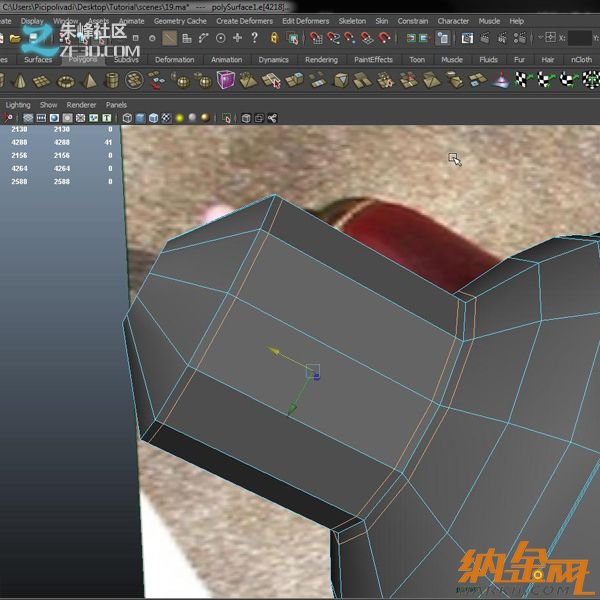Viewport: 600px width, 600px height.
Task: Create a polygon plane from the shelf
Action: [41, 81]
